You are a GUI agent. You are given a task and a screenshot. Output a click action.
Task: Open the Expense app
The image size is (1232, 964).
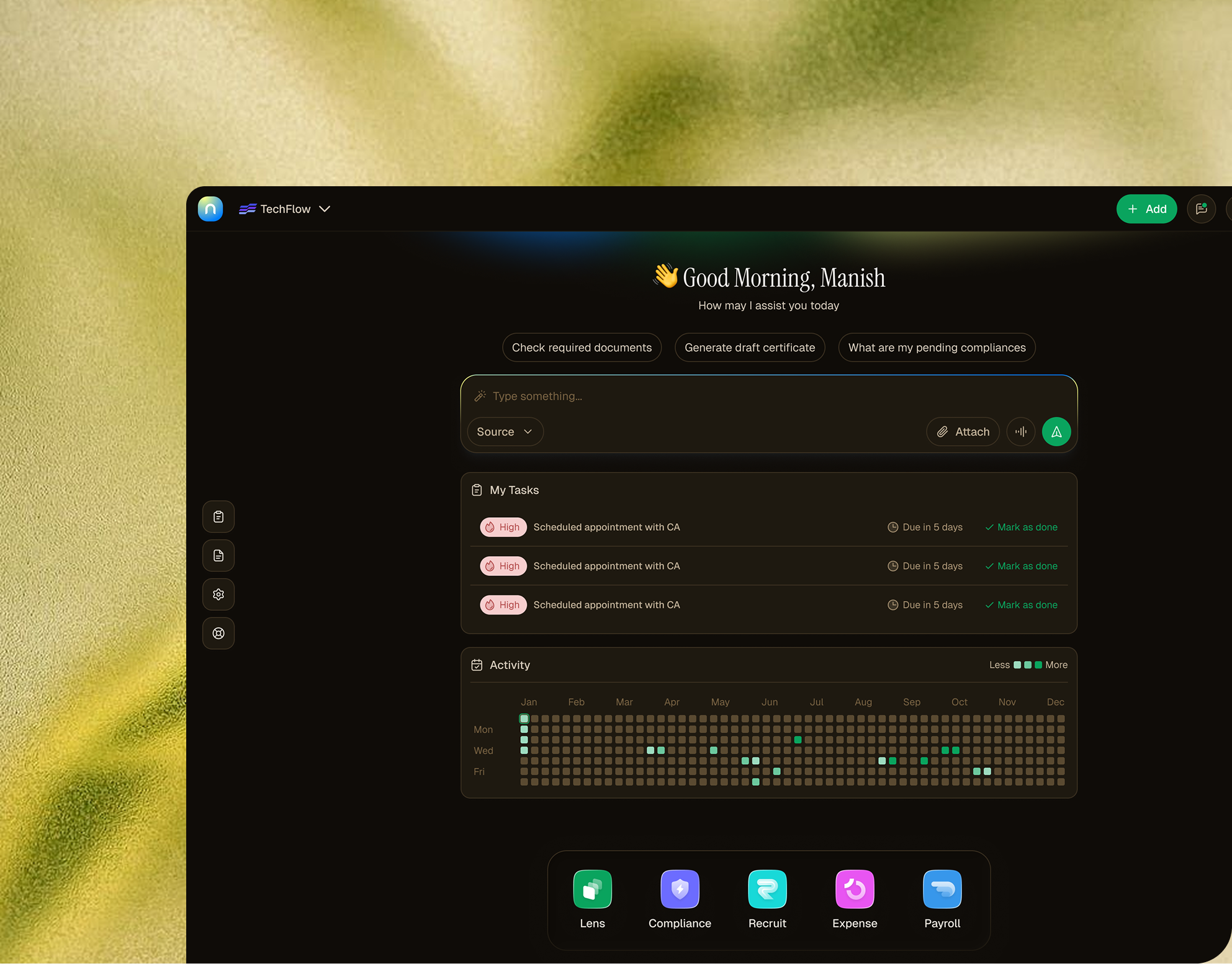click(x=855, y=890)
